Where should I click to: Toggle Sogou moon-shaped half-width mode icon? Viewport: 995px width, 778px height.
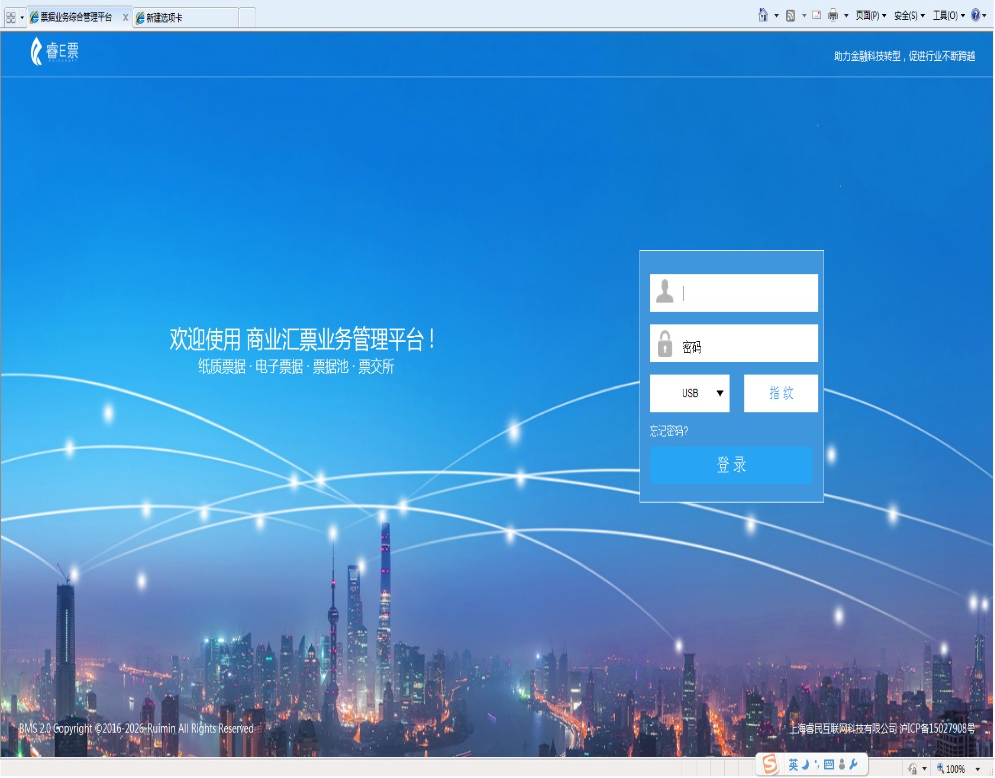806,764
